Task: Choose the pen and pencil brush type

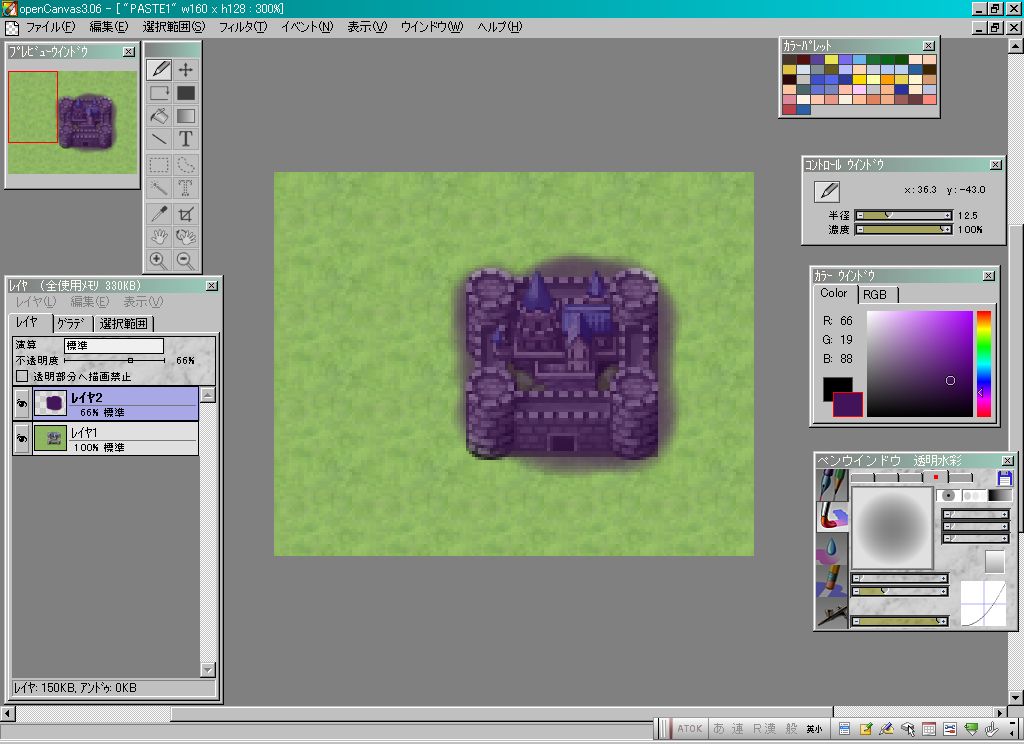Action: [x=833, y=485]
